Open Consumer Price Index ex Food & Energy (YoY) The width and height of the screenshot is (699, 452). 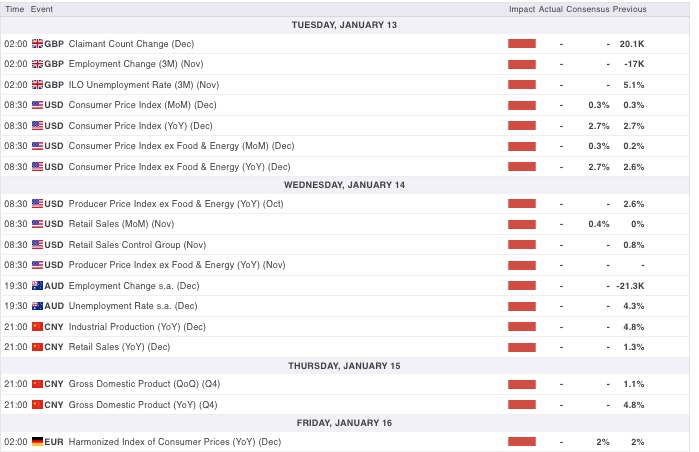pyautogui.click(x=180, y=167)
